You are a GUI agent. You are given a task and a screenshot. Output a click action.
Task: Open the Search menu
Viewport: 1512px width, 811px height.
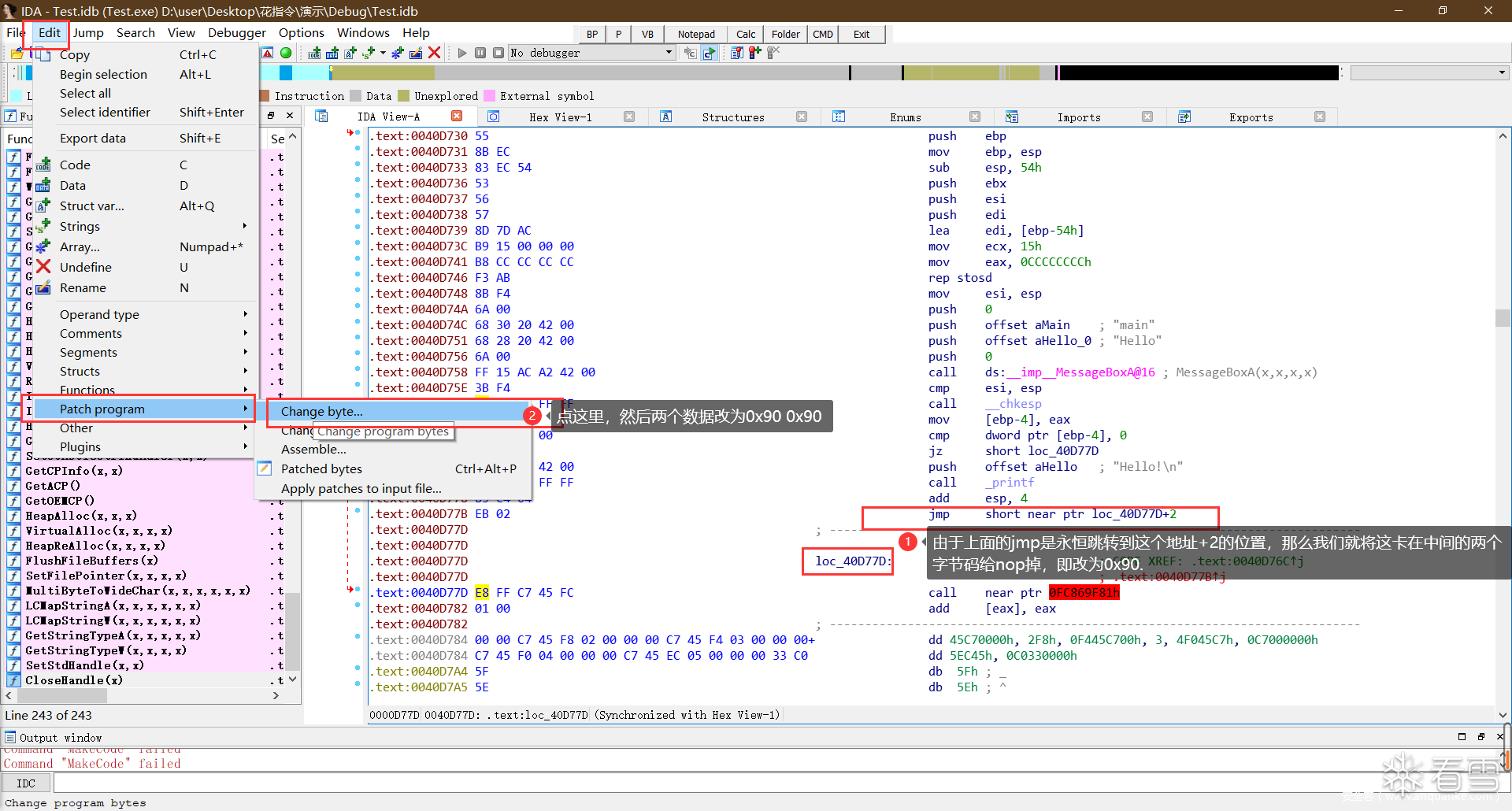135,33
